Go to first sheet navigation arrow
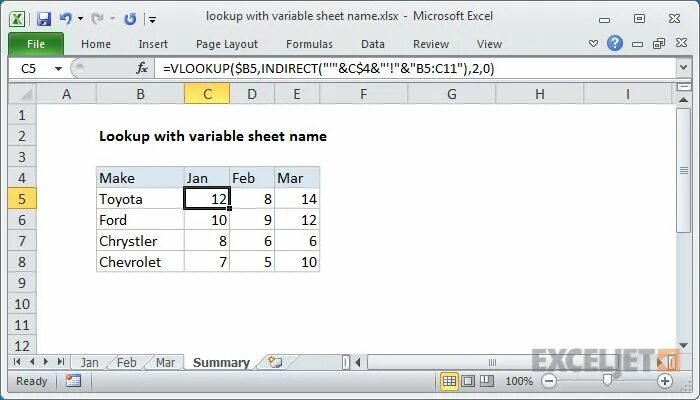 (17, 362)
